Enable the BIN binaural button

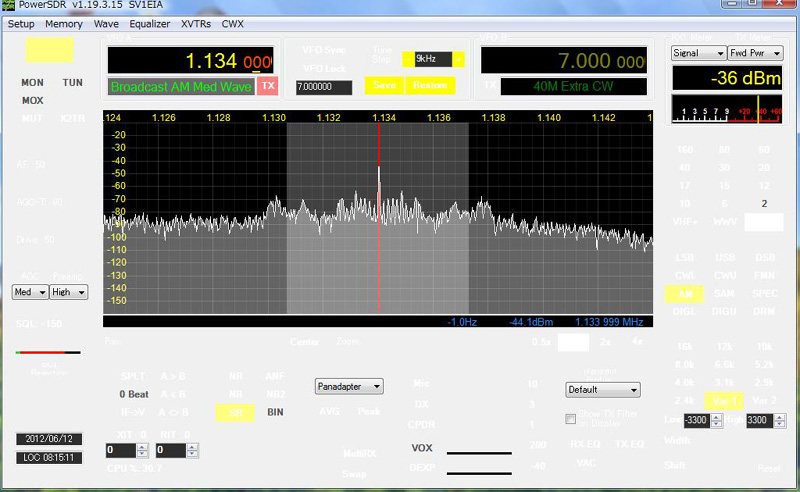coord(275,412)
